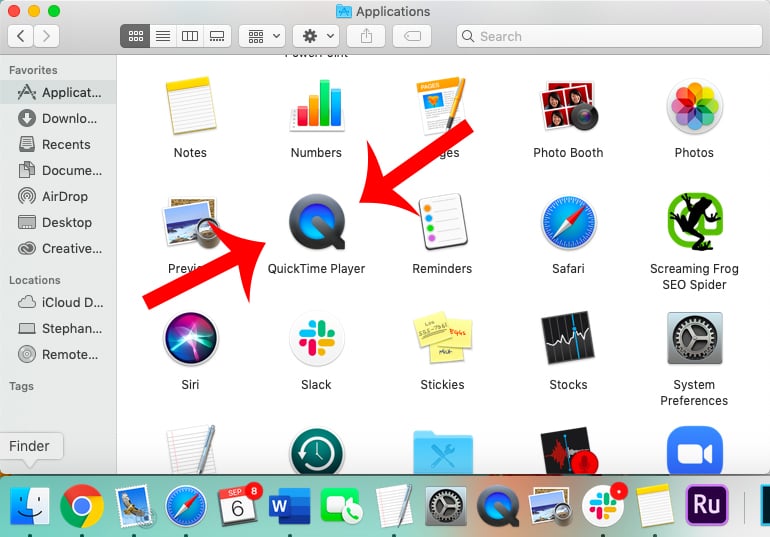The height and width of the screenshot is (537, 770).
Task: Open the Action gear menu
Action: pos(316,36)
